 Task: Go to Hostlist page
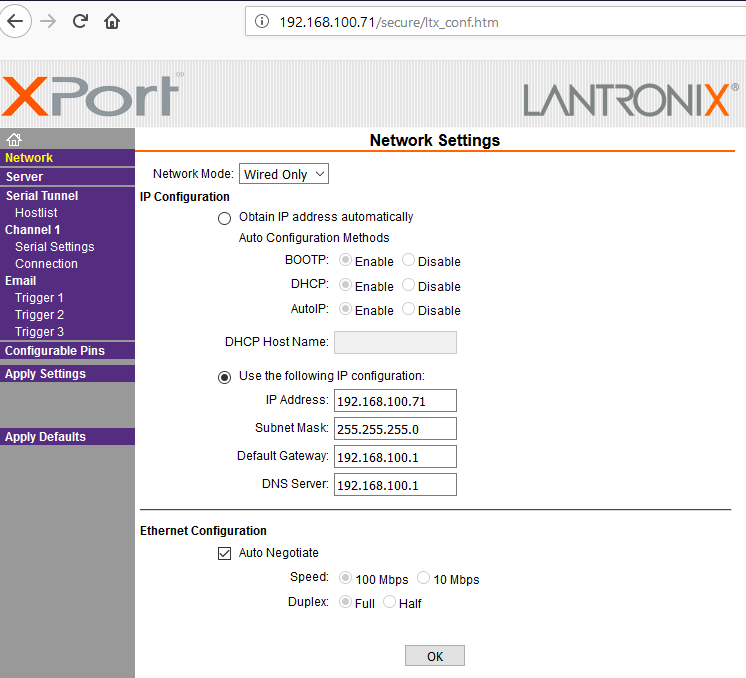click(x=36, y=213)
